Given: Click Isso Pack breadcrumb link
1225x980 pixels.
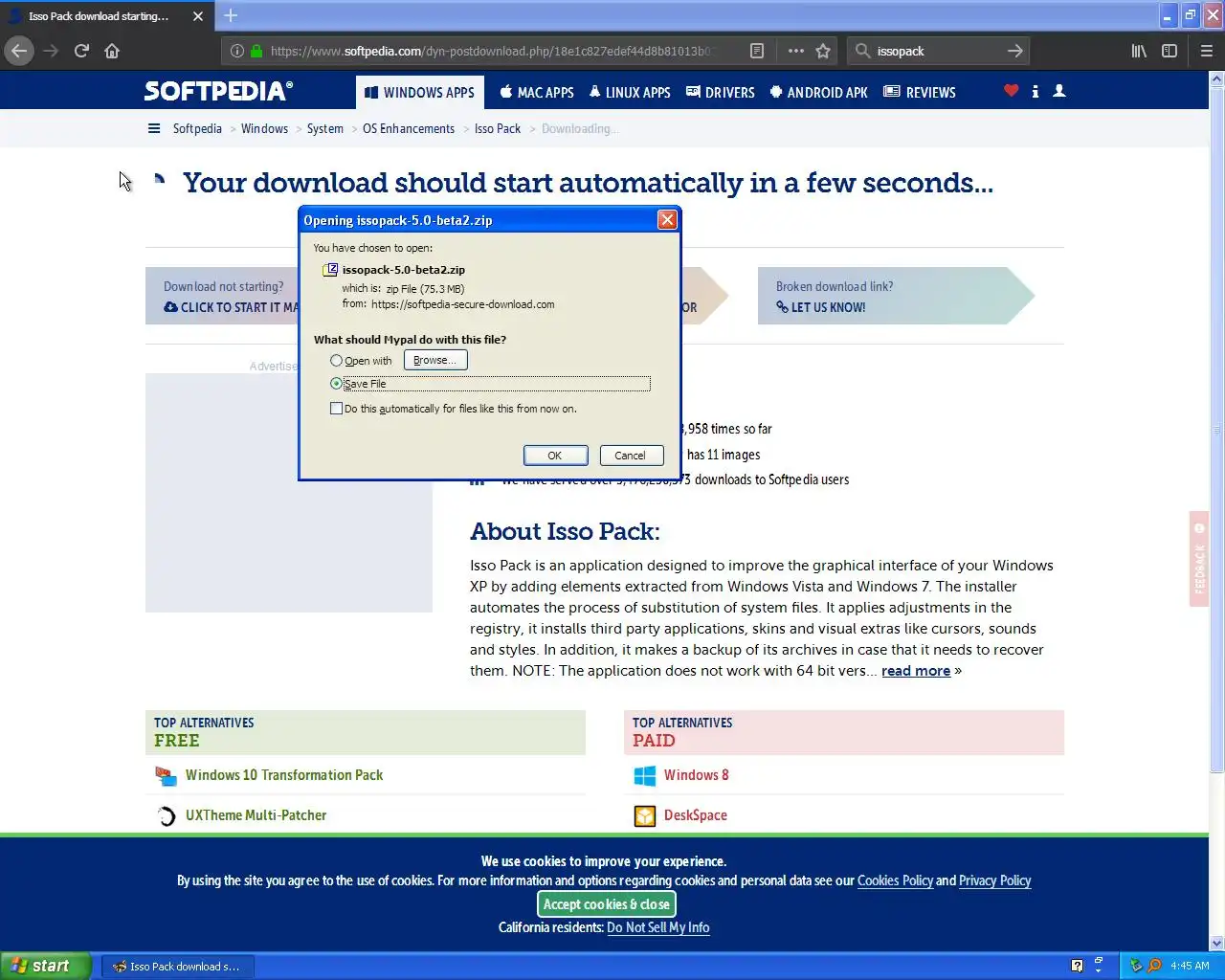Looking at the screenshot, I should 498,128.
